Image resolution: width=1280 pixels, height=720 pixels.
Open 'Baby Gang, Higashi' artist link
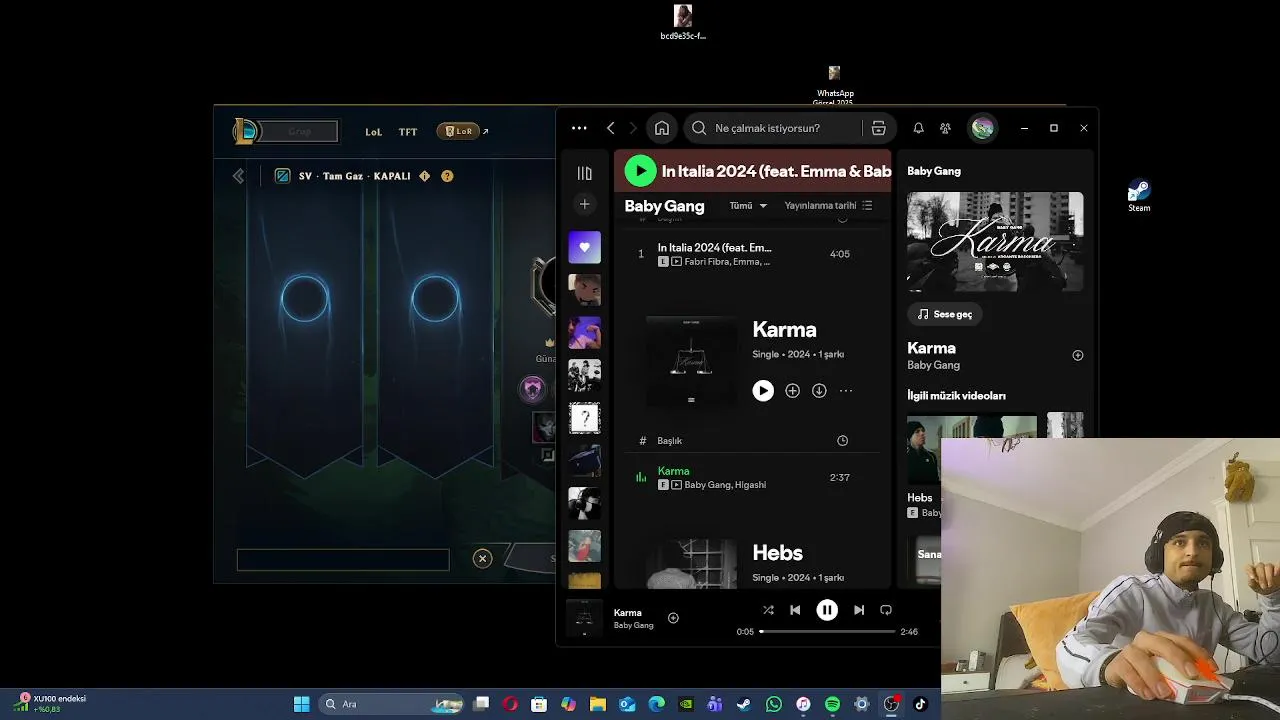coord(725,485)
